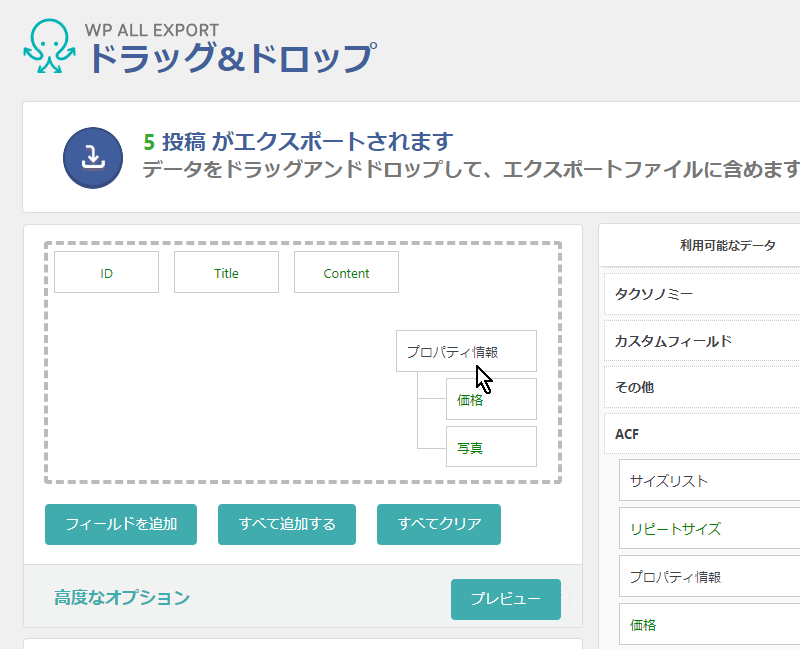Click the すべて追加する button

(287, 524)
